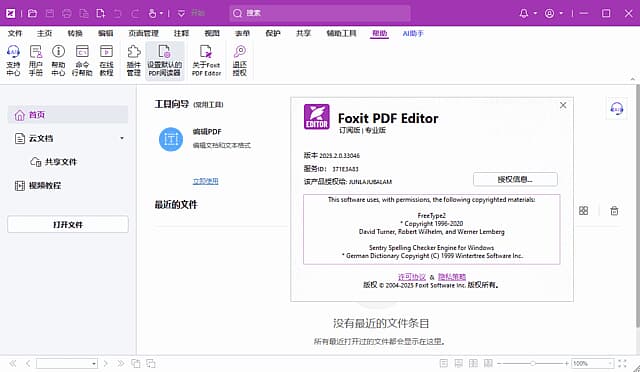Open the zoom percentage dropdown
Screen dimensions: 640x372
pos(610,363)
